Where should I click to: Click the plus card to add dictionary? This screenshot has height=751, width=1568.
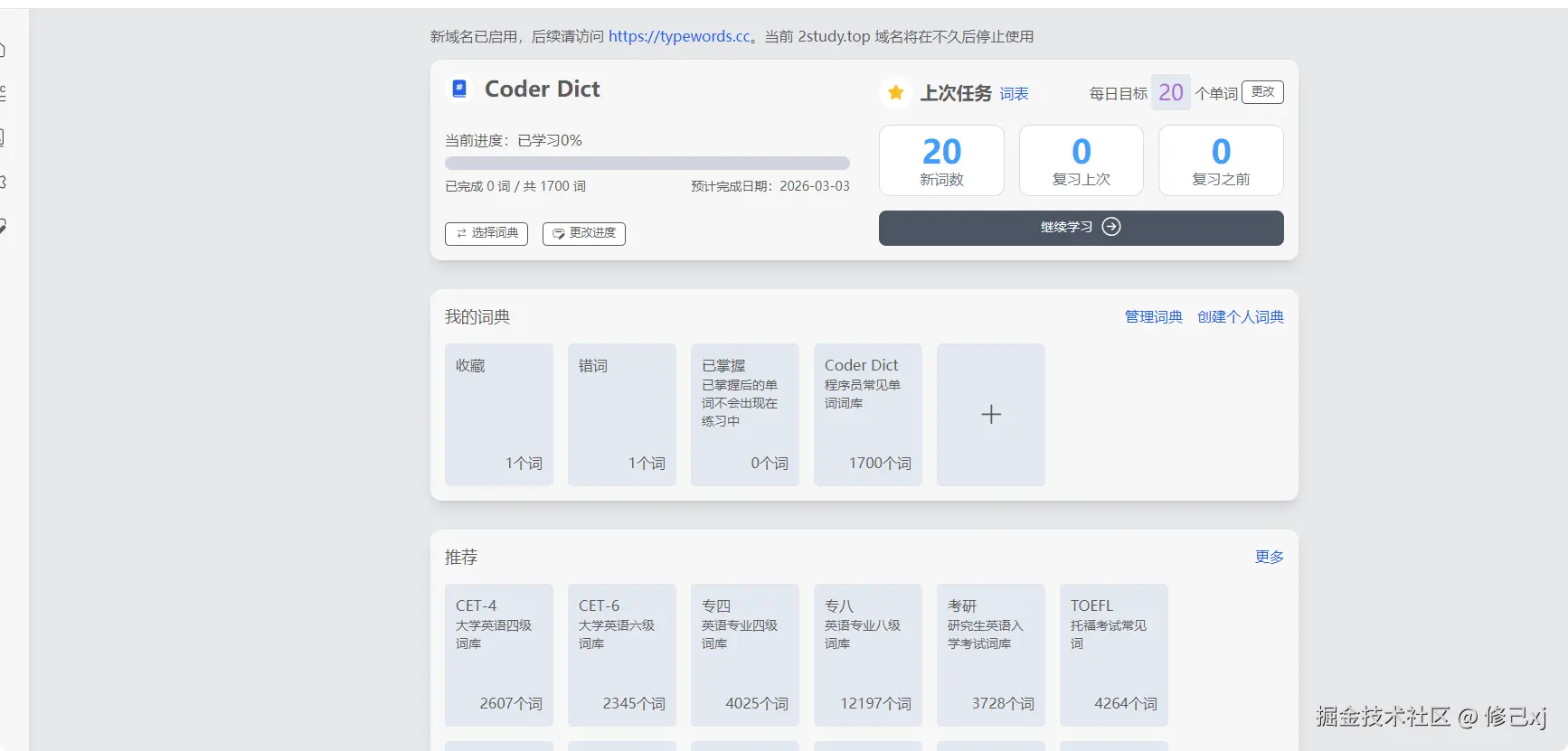coord(991,415)
